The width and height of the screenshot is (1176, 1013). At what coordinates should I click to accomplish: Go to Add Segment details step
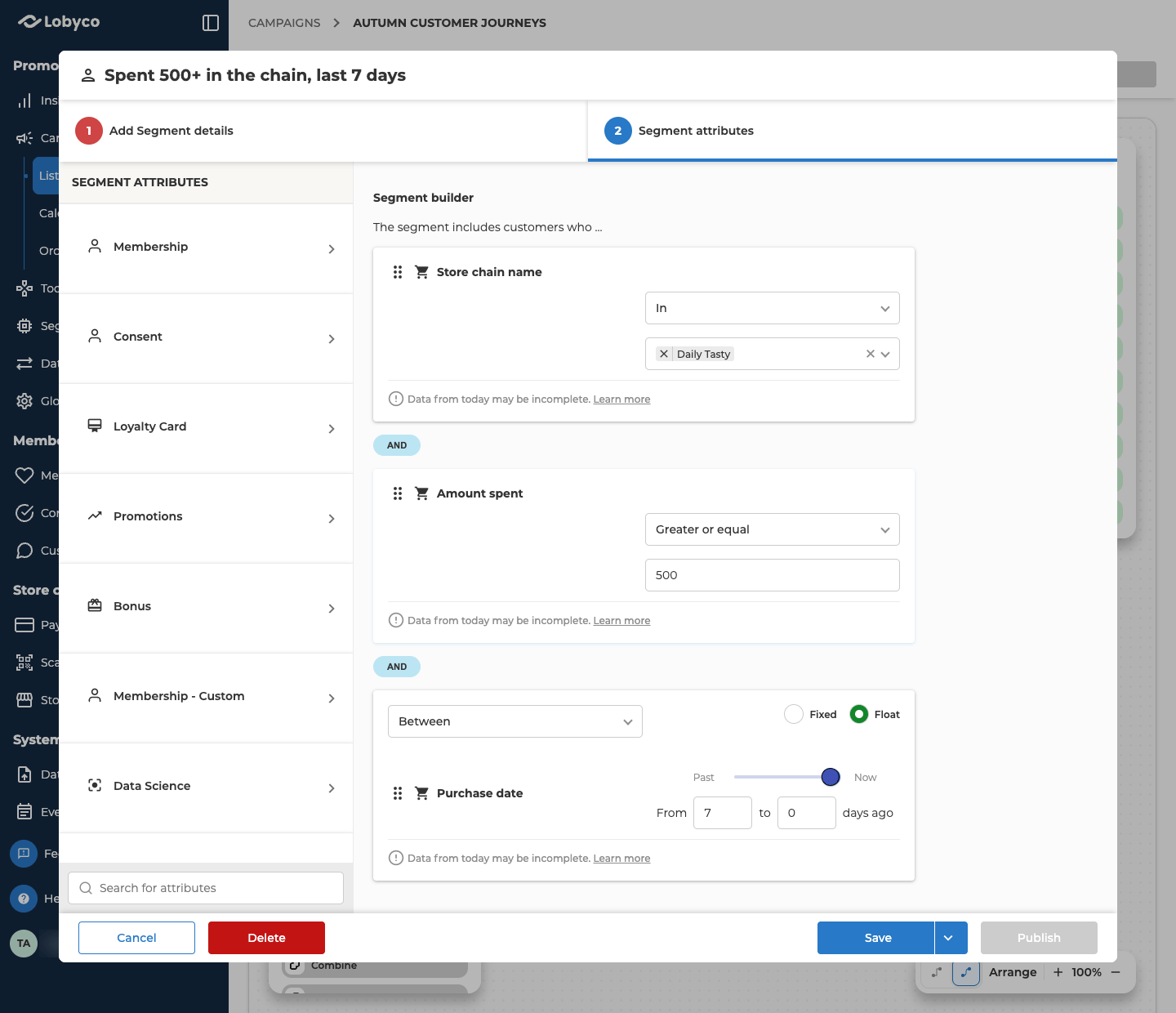coord(323,131)
